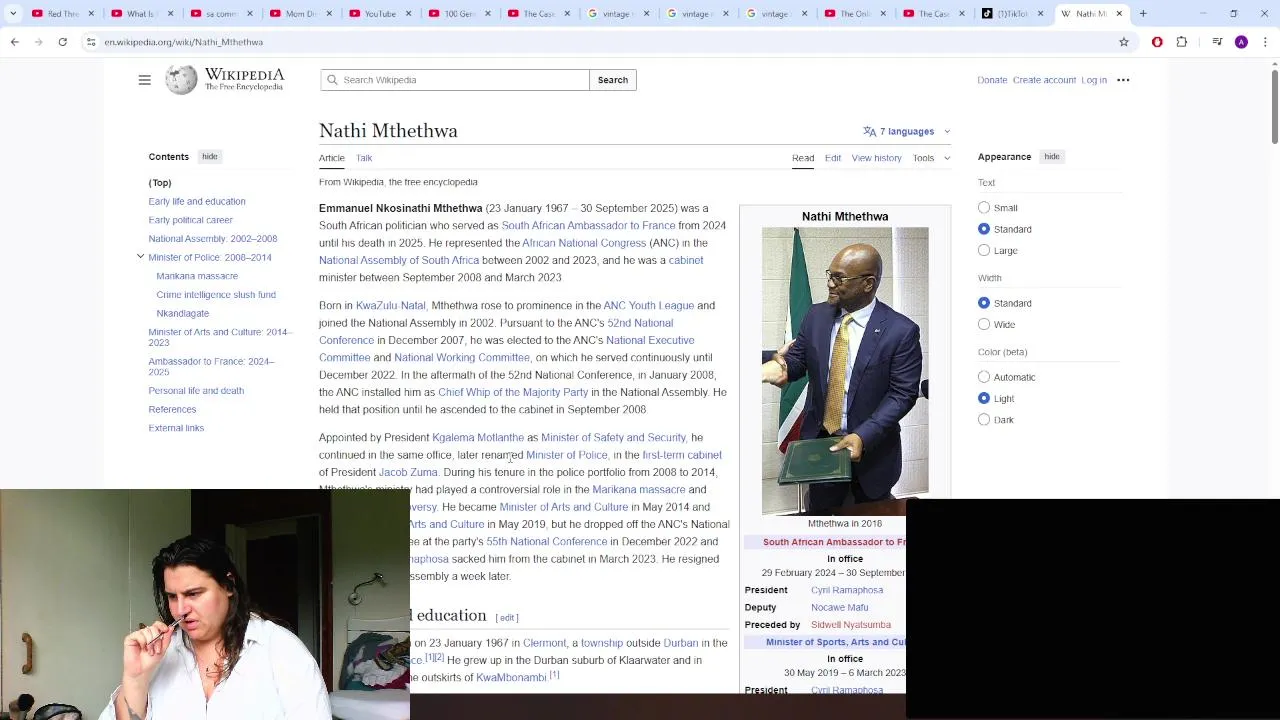Click the browser forward arrow
Screen dimensions: 1280x720
pyautogui.click(x=39, y=42)
